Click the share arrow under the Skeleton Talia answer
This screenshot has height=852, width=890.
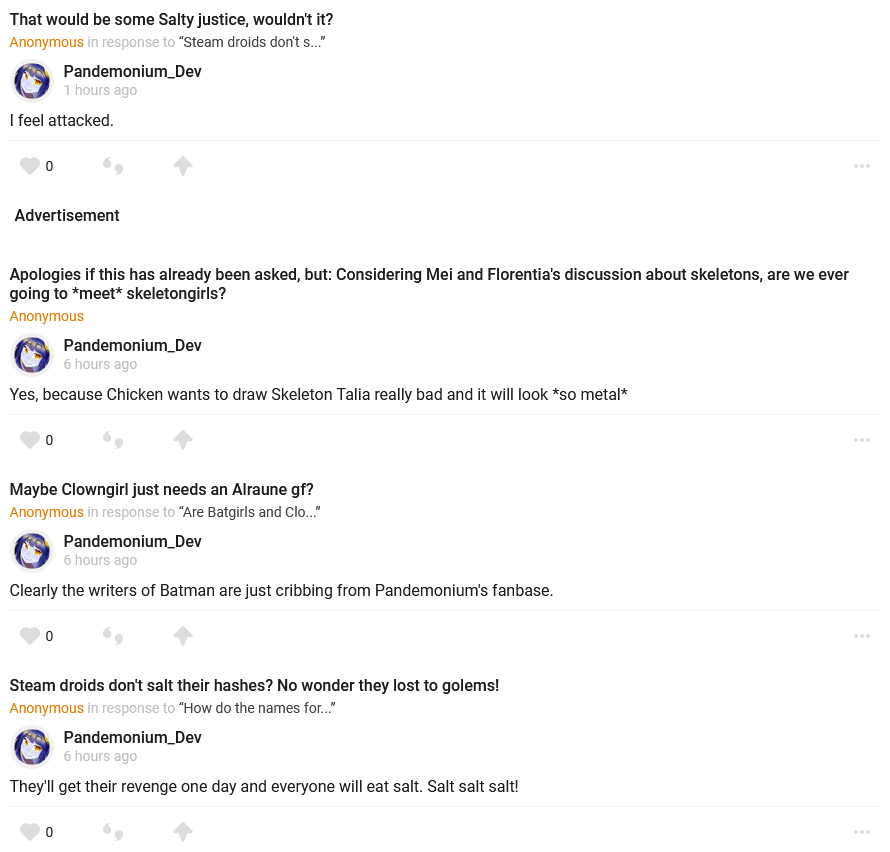coord(182,440)
